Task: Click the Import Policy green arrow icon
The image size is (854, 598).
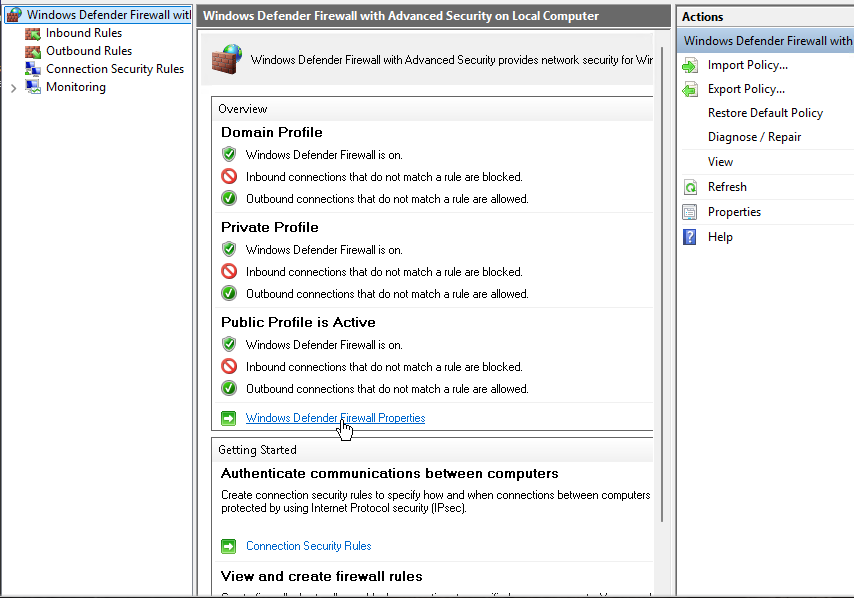Action: (x=690, y=65)
